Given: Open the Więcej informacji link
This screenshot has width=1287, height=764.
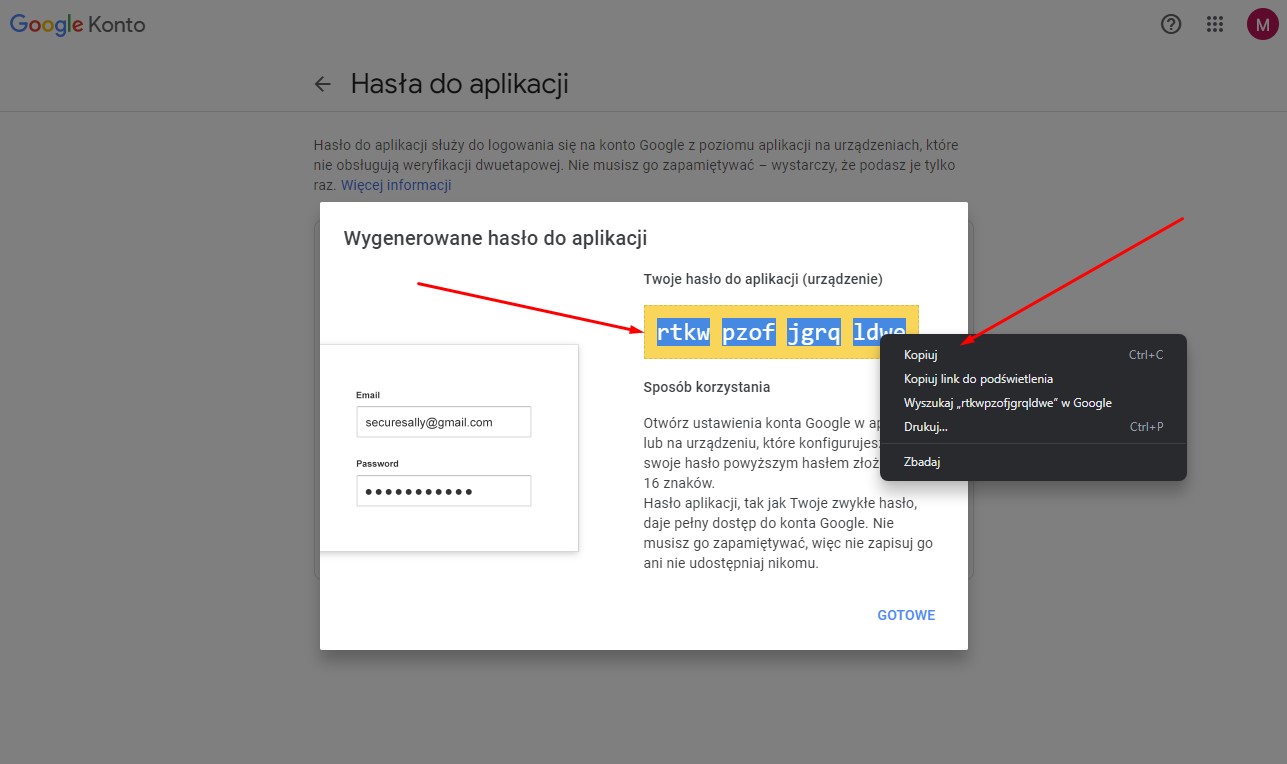Looking at the screenshot, I should click(396, 185).
